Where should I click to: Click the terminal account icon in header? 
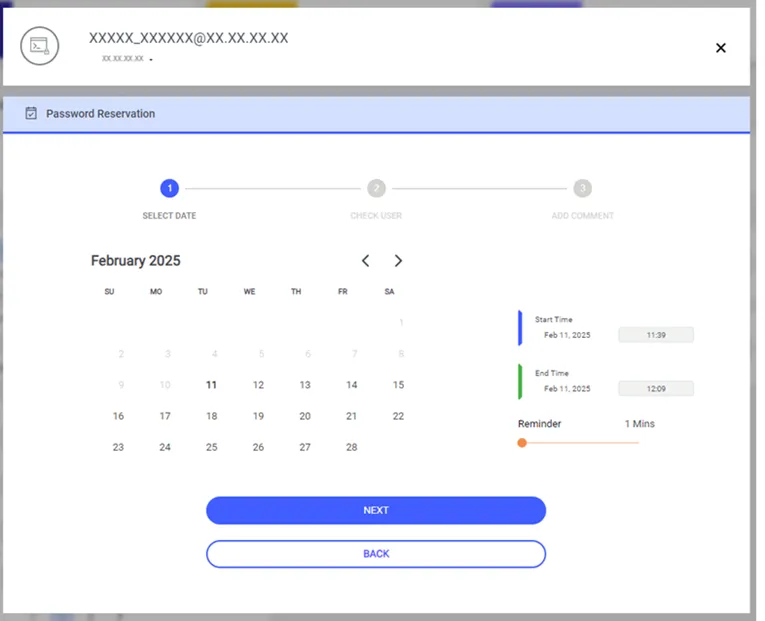pos(40,46)
